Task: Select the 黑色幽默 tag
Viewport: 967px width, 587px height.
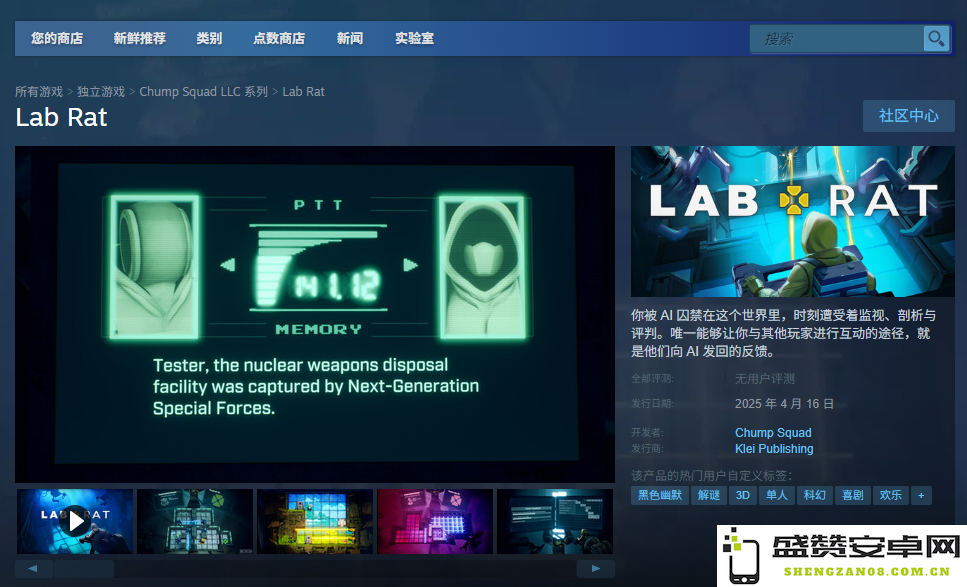Action: 660,495
